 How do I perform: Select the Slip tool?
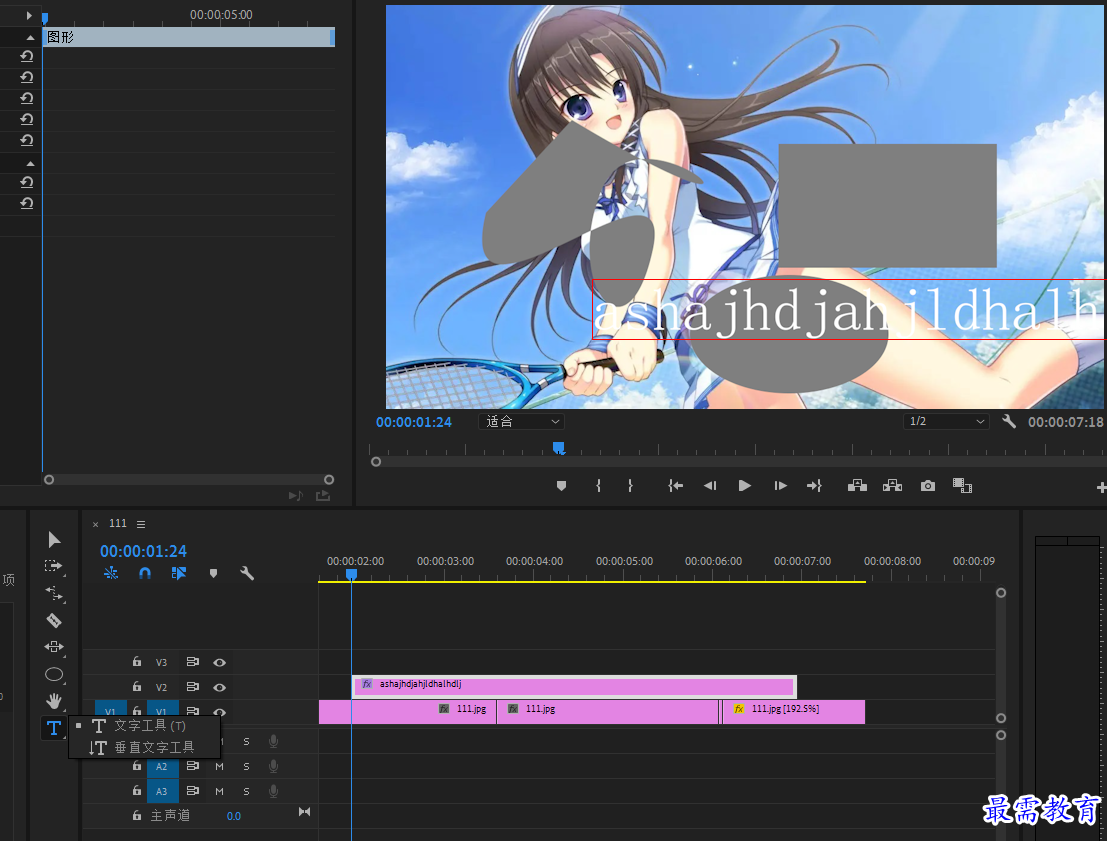pos(54,647)
